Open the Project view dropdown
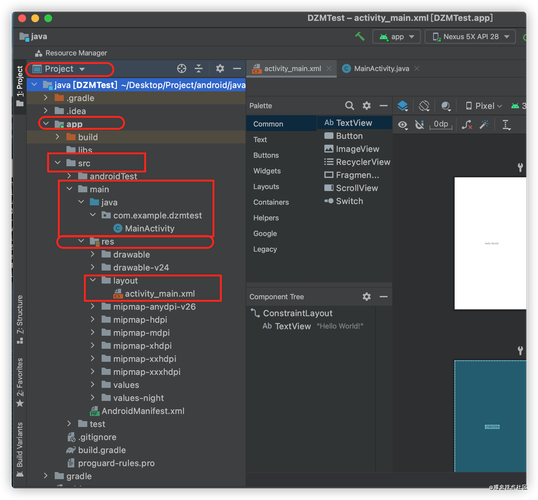The width and height of the screenshot is (538, 500). coord(59,69)
